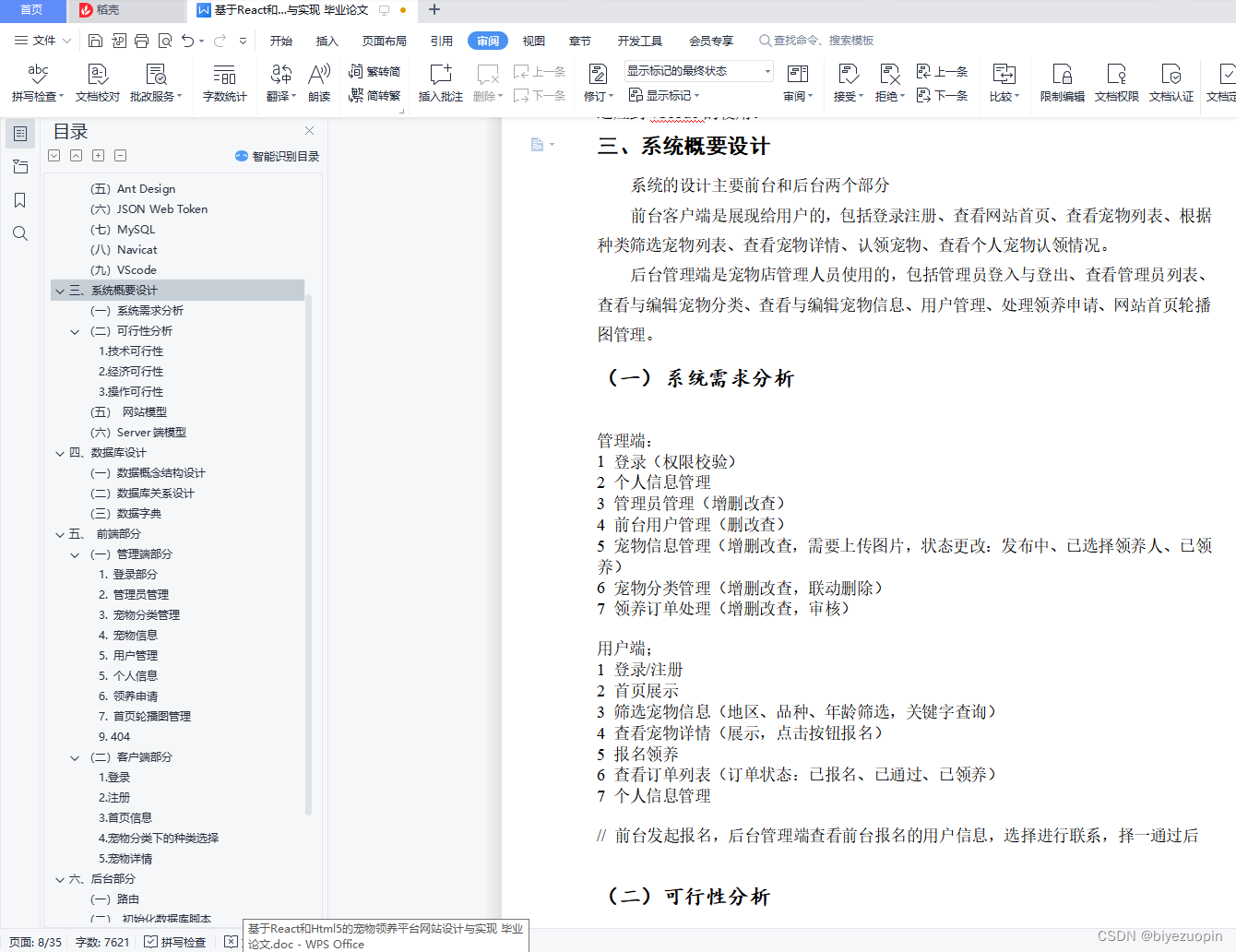
Task: Open the 开发工具 ribbon tab
Action: click(640, 41)
